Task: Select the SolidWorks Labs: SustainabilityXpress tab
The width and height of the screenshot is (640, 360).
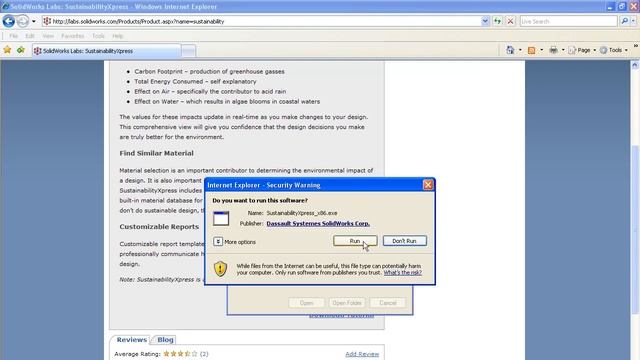Action: [x=106, y=51]
